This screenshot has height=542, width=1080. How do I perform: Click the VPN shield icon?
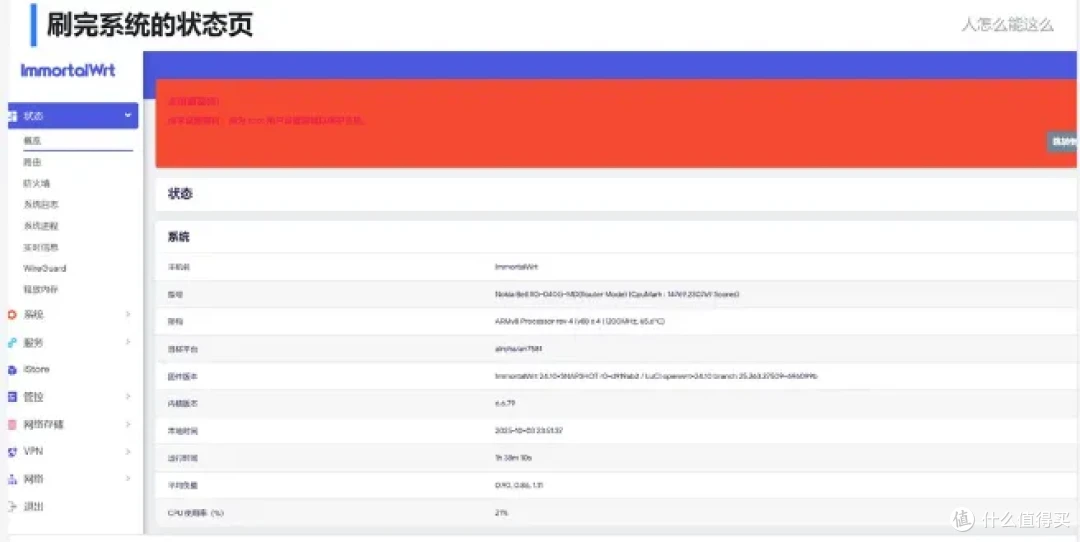[12, 452]
